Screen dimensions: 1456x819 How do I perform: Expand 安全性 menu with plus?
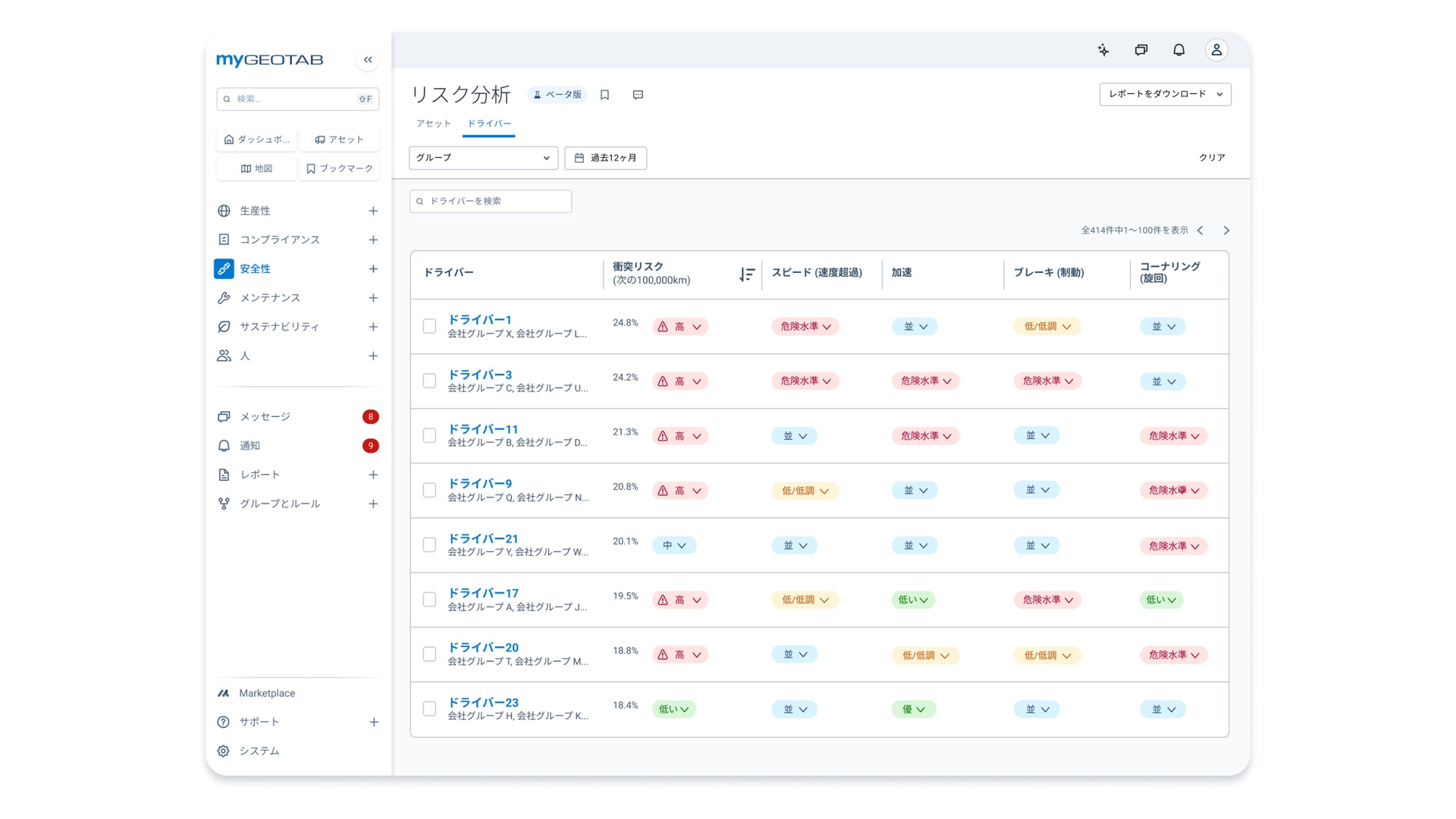[373, 268]
